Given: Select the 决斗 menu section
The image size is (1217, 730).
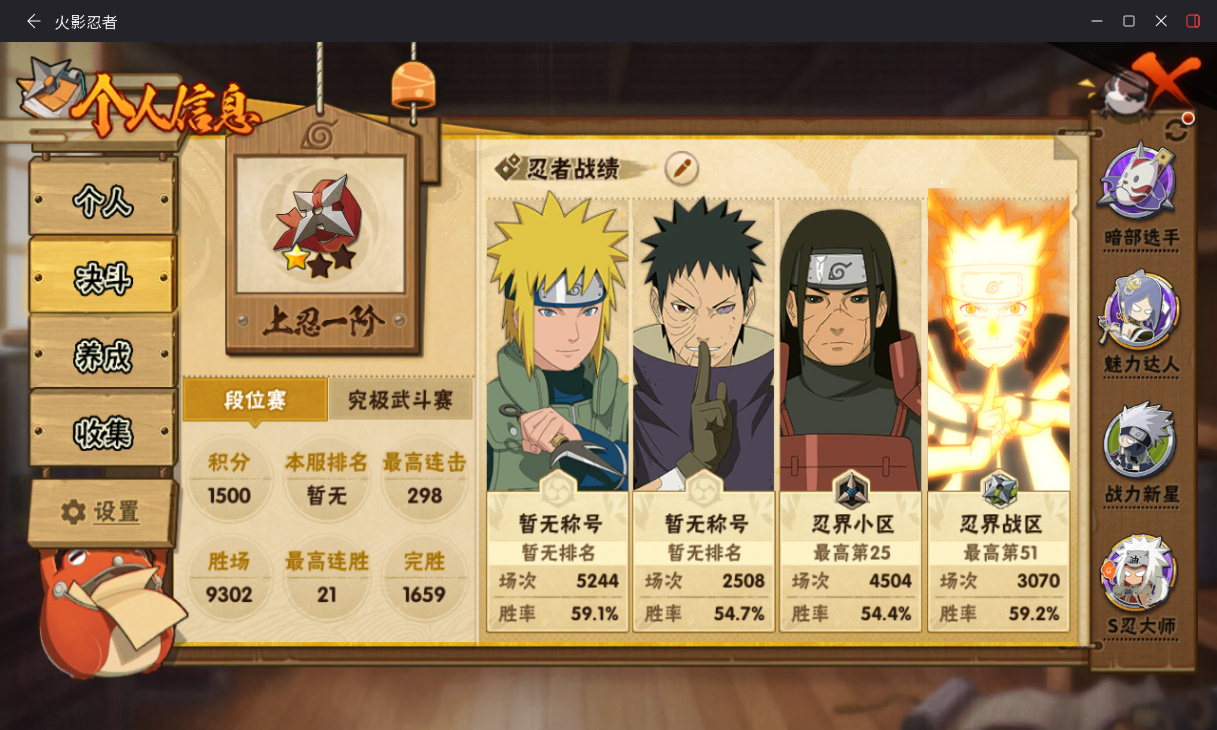Looking at the screenshot, I should click(x=103, y=279).
